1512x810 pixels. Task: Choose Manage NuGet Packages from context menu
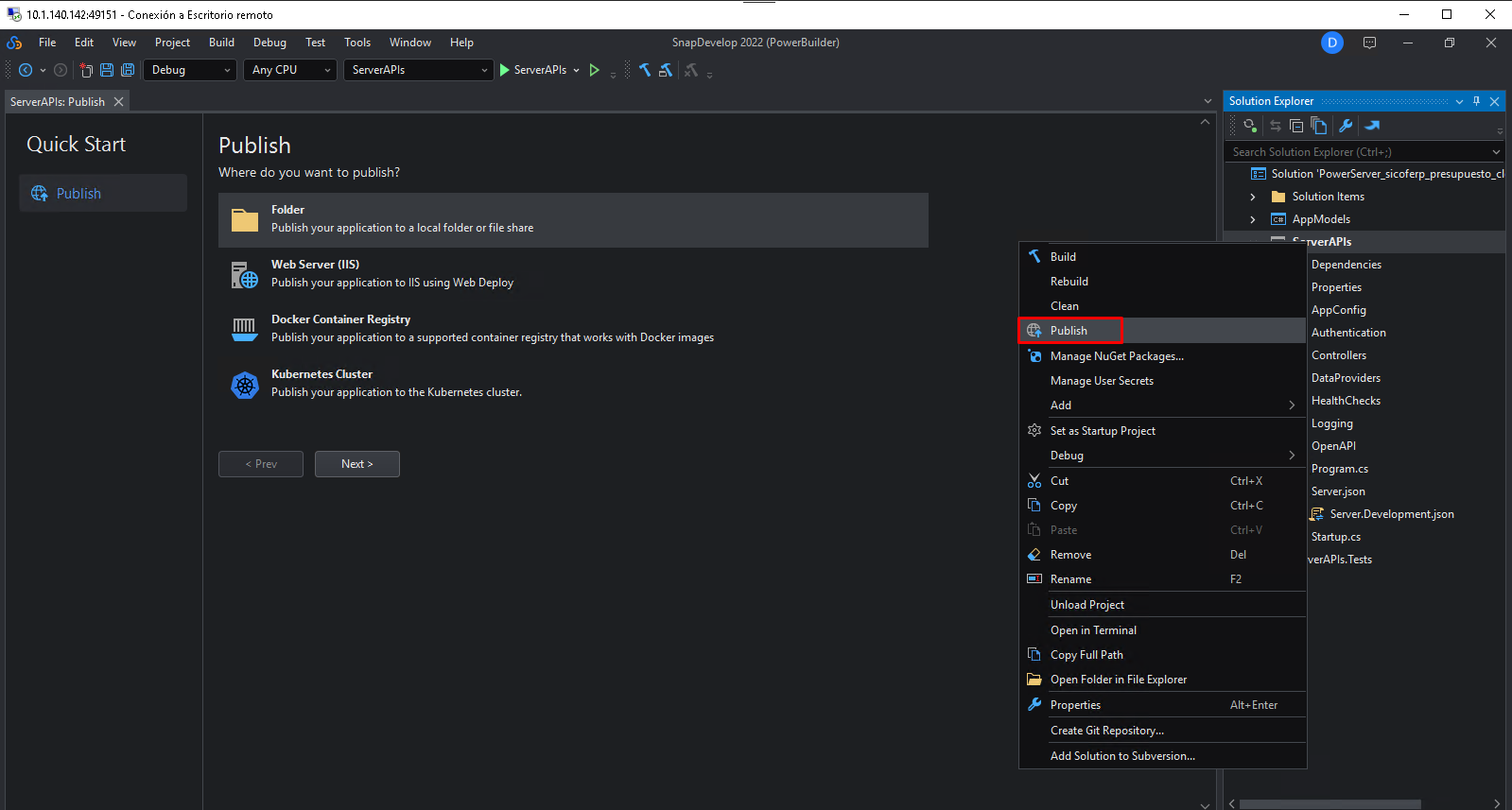[1116, 356]
